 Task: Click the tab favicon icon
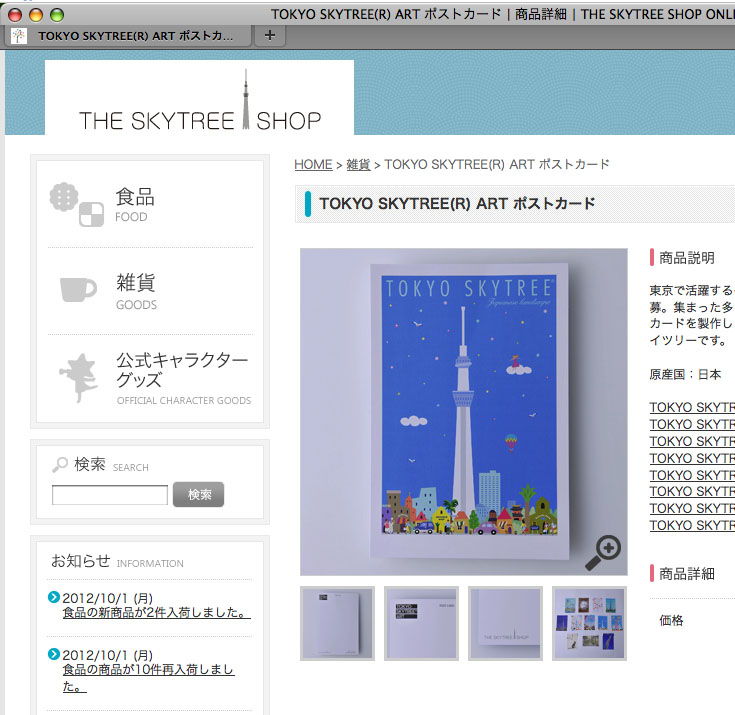point(19,36)
